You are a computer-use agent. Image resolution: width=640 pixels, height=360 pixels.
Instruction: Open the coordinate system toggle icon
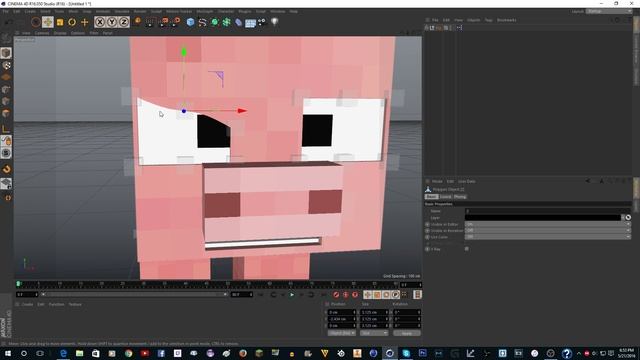click(x=138, y=22)
